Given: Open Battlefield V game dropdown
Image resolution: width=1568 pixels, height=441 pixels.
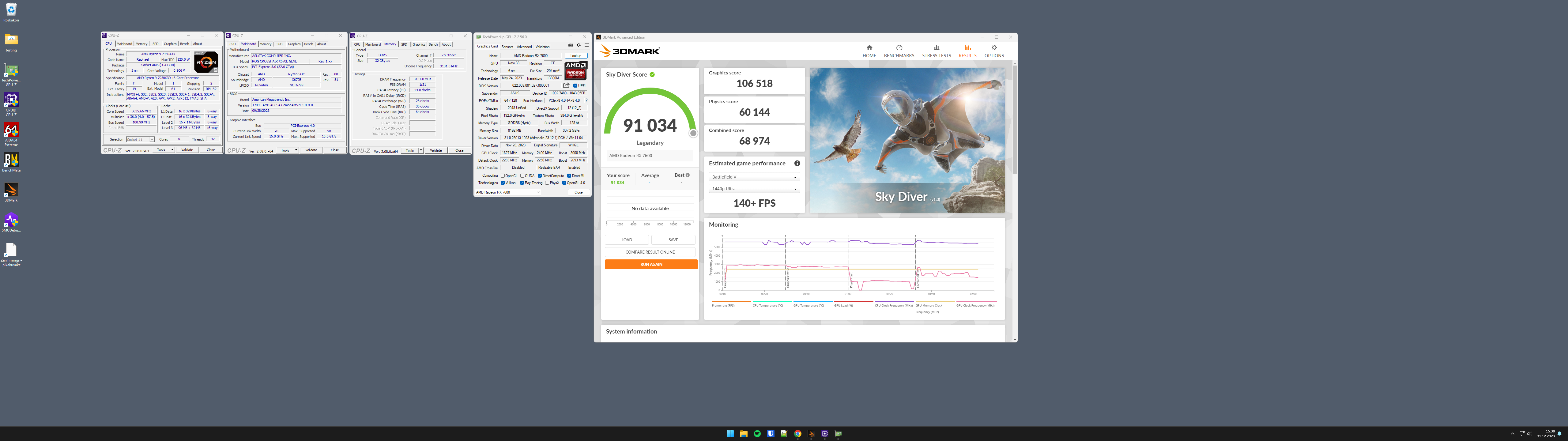Looking at the screenshot, I should tap(754, 177).
